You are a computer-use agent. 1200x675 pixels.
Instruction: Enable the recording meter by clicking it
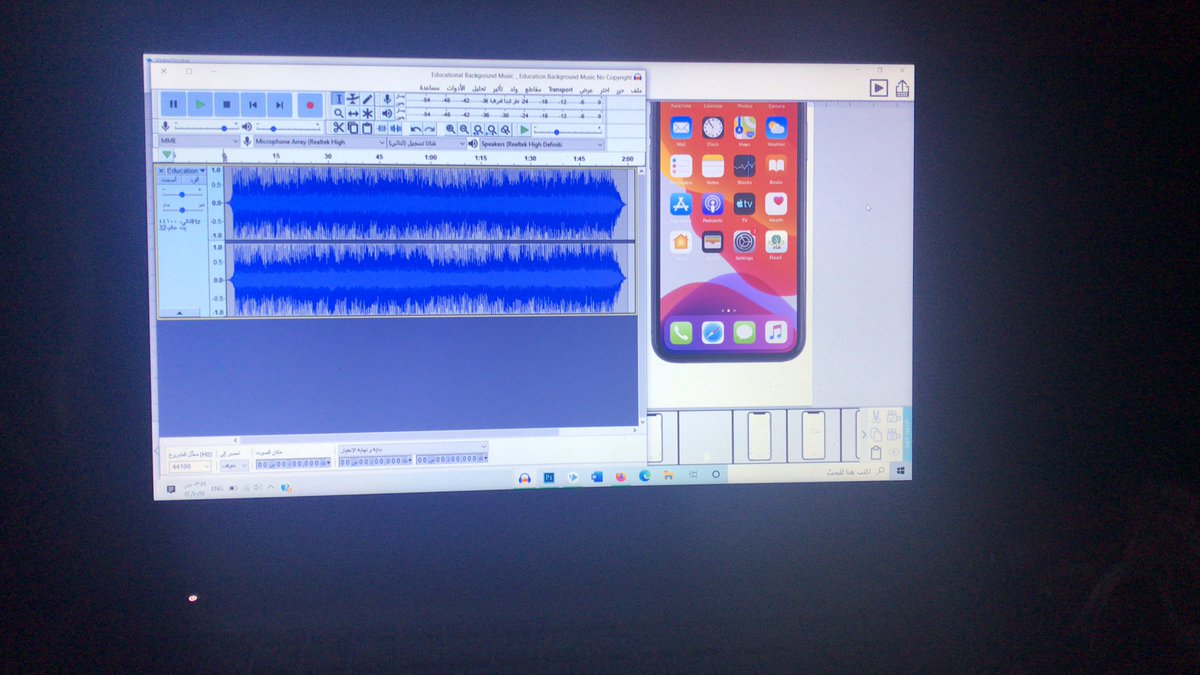(x=500, y=100)
